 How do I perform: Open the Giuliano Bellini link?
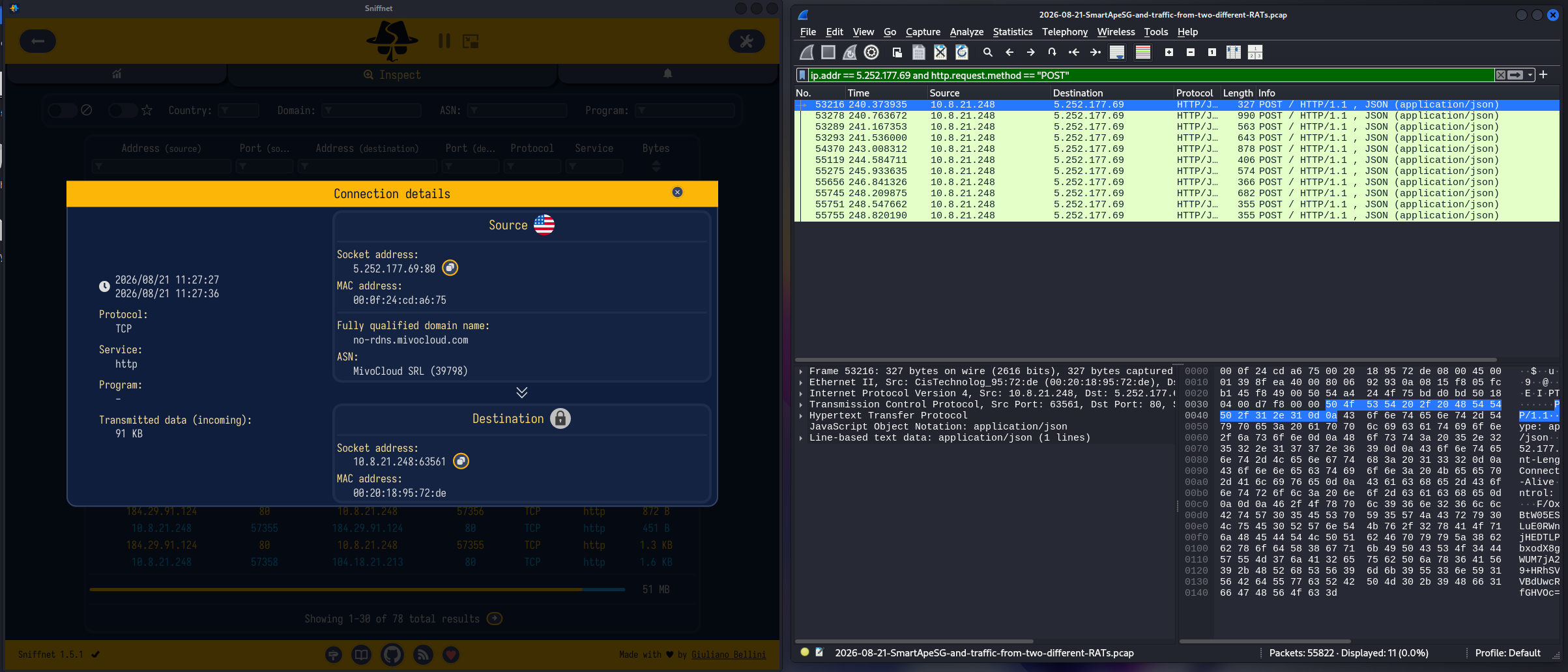point(729,654)
